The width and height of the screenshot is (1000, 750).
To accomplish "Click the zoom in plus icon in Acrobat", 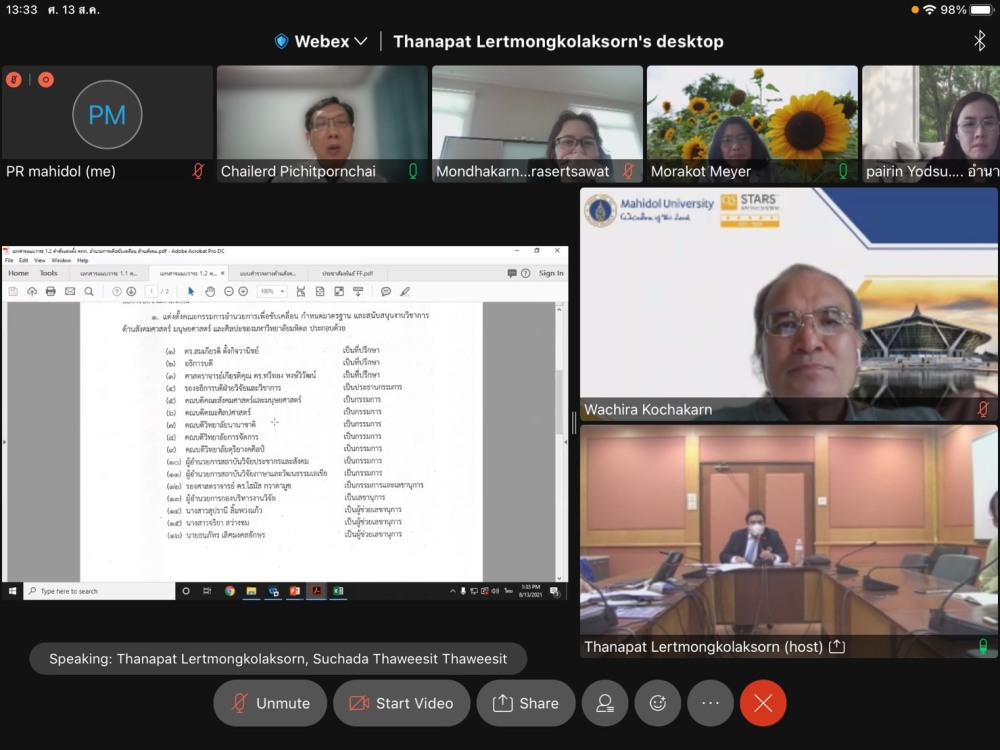I will (x=243, y=291).
